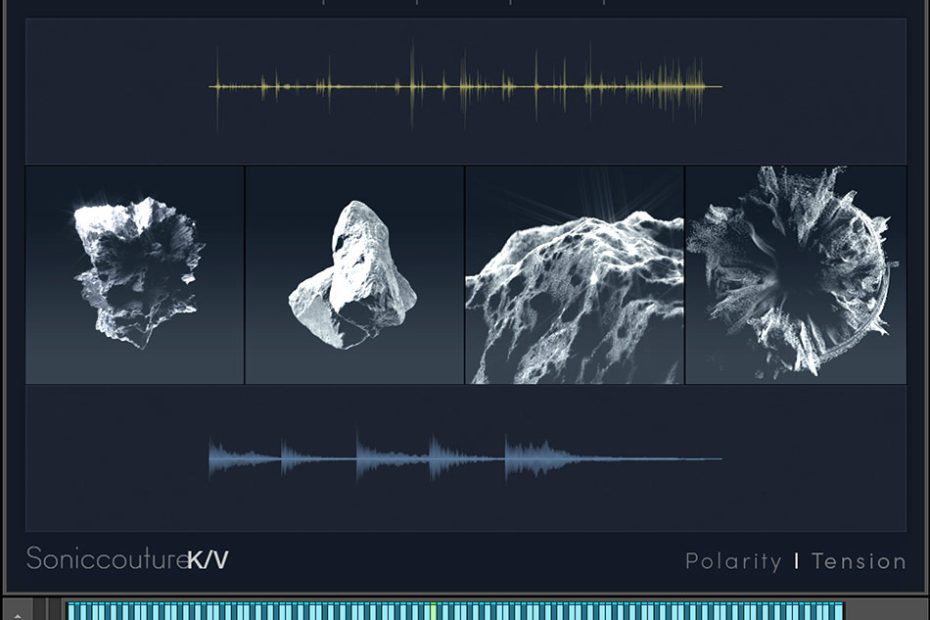This screenshot has width=930, height=620.
Task: Click the blue waveform display
Action: point(465,459)
